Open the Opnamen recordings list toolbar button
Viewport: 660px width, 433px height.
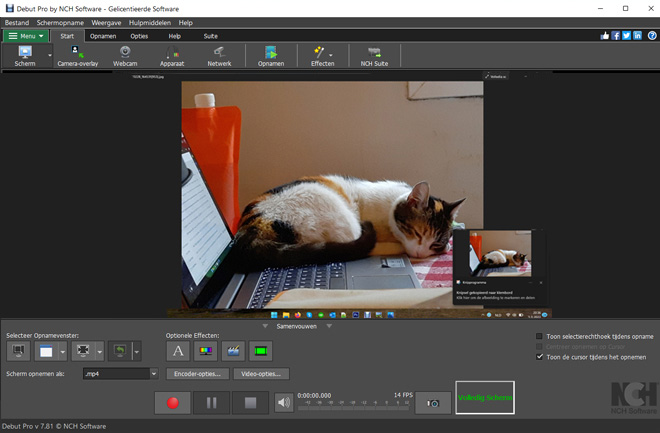pos(271,56)
